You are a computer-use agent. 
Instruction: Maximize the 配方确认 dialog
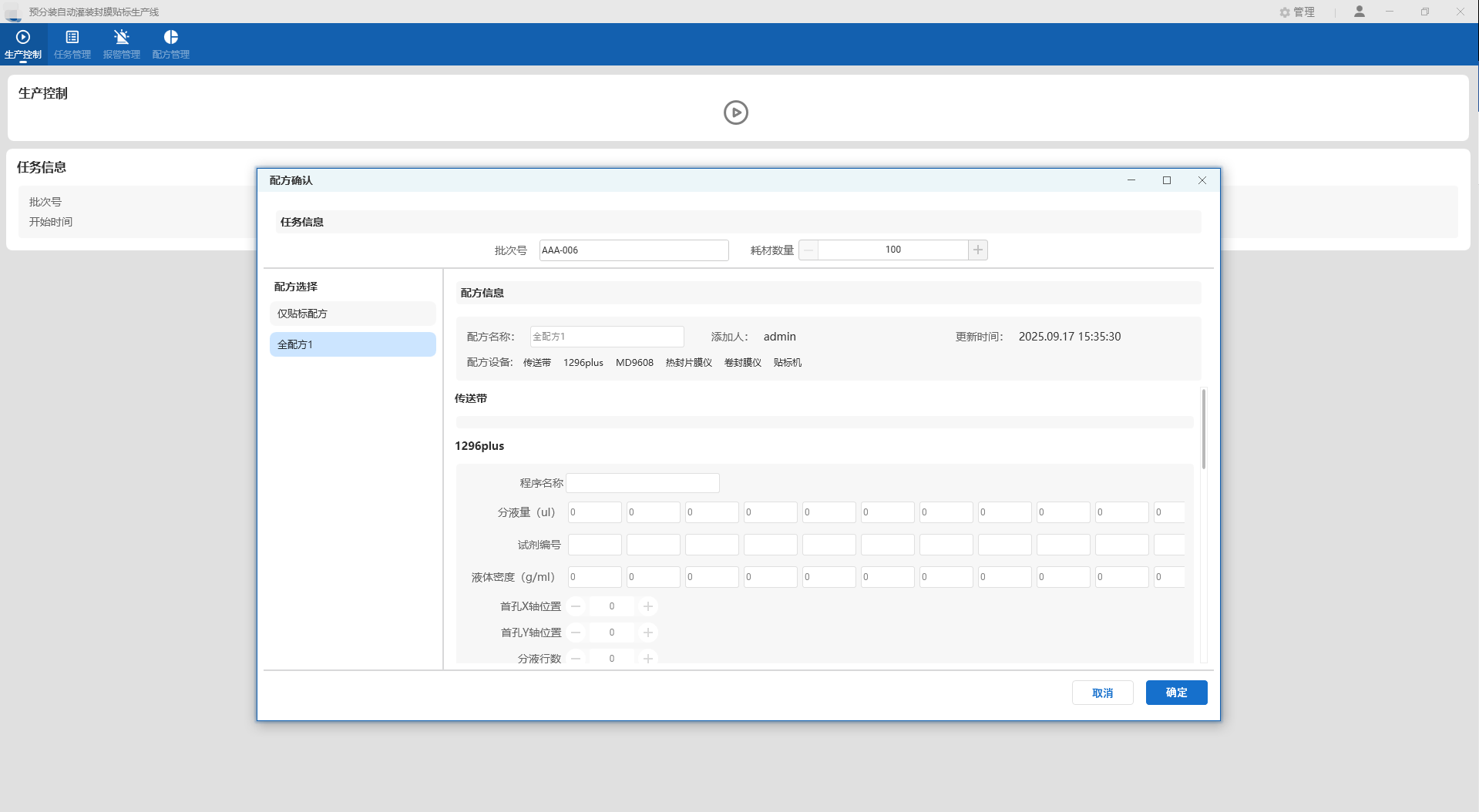tap(1167, 180)
